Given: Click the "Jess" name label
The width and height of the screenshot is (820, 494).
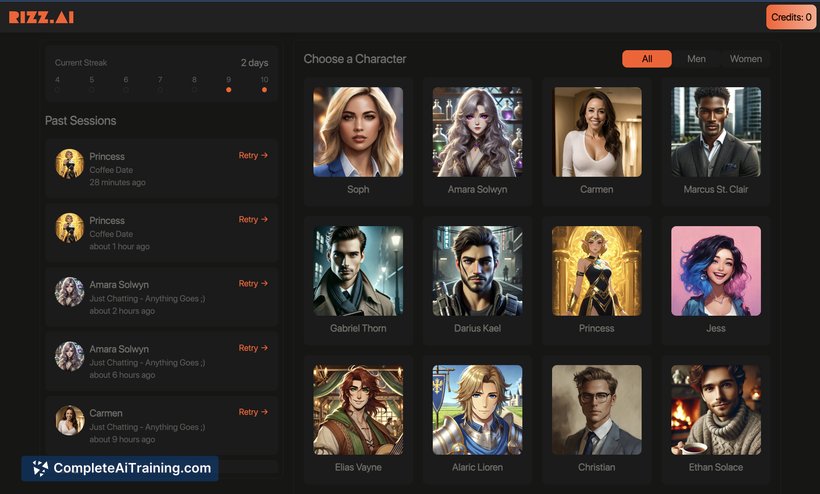Looking at the screenshot, I should point(716,328).
